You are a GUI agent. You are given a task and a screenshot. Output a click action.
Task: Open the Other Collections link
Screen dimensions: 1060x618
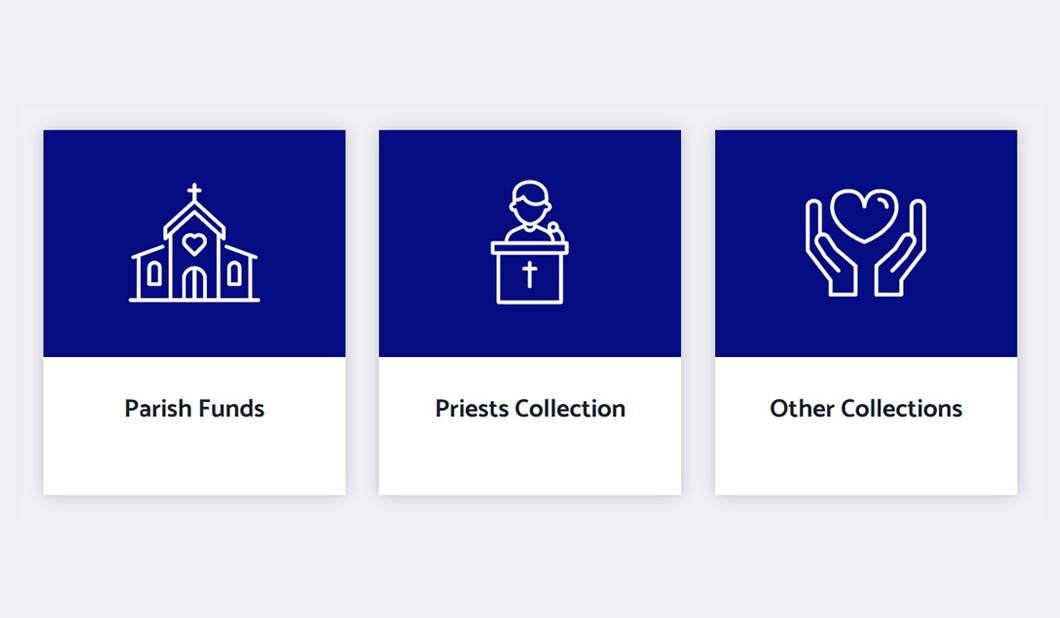(x=866, y=408)
